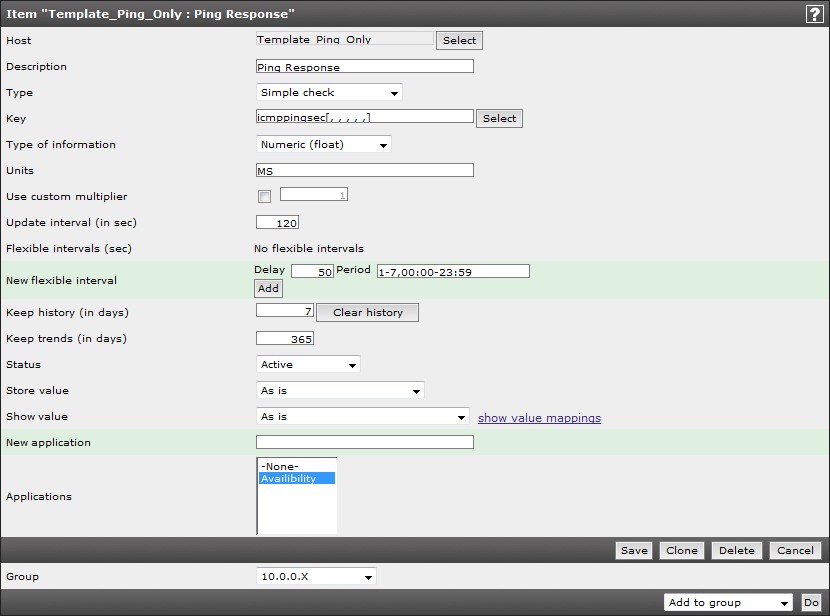The width and height of the screenshot is (830, 616).
Task: Select Availibility in Applications list
Action: [x=296, y=479]
